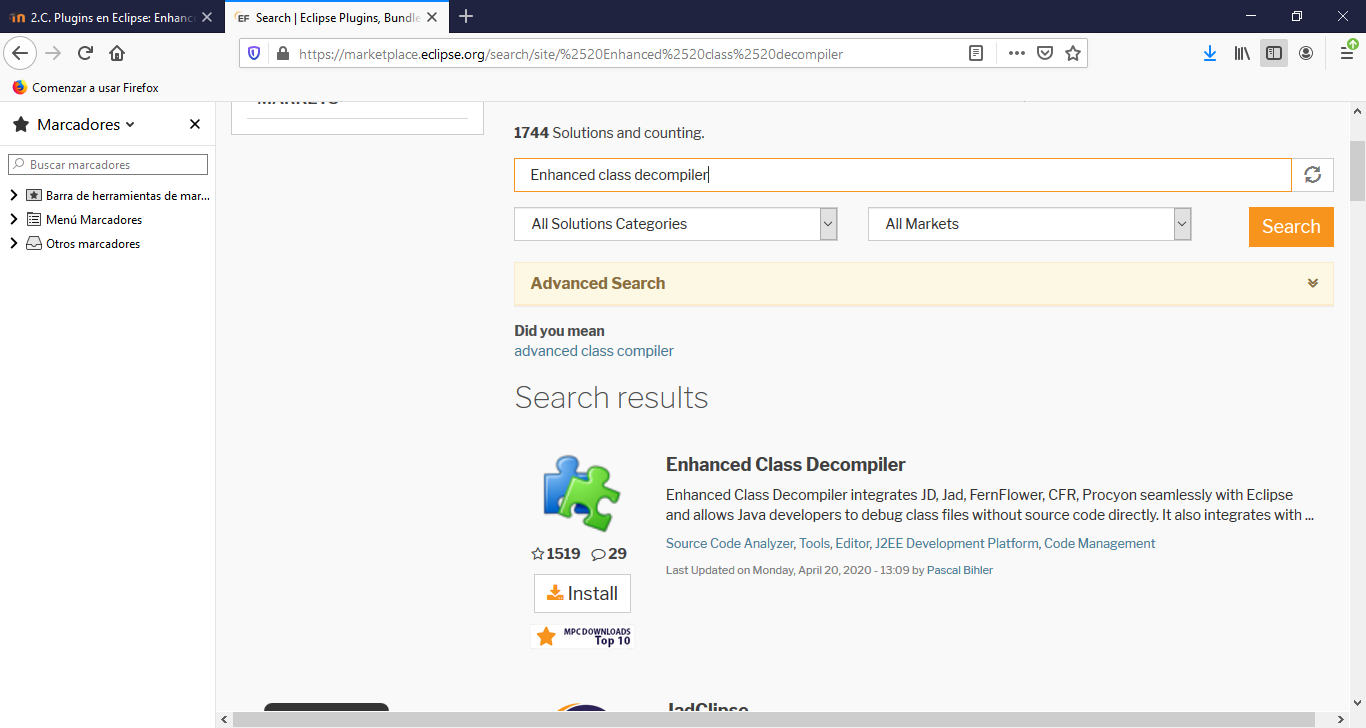Open Pascal Bihler author profile

(960, 570)
